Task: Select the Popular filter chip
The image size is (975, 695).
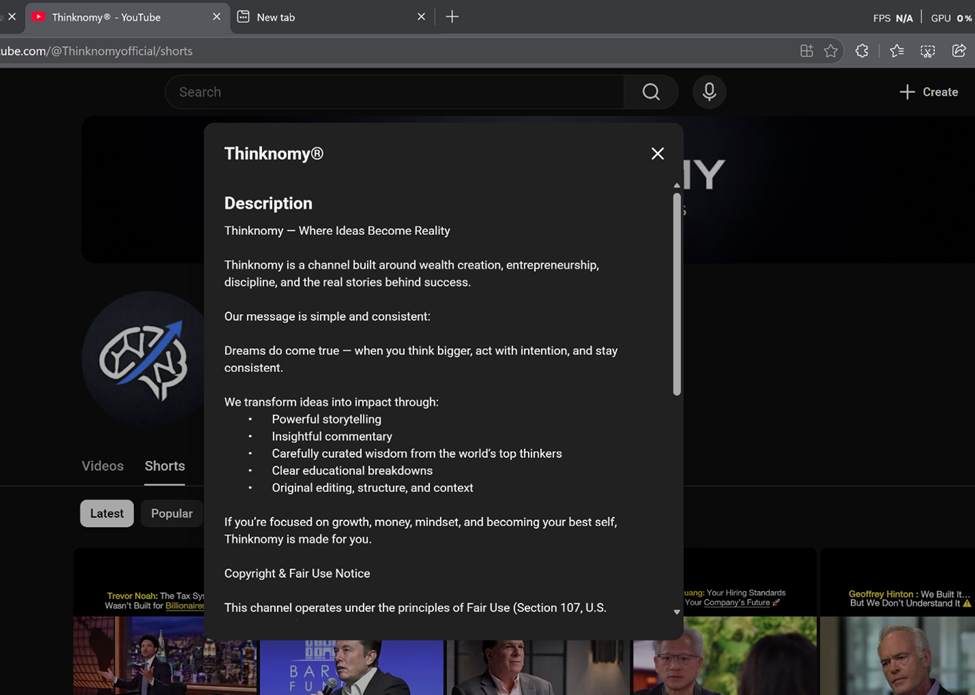Action: click(x=171, y=513)
